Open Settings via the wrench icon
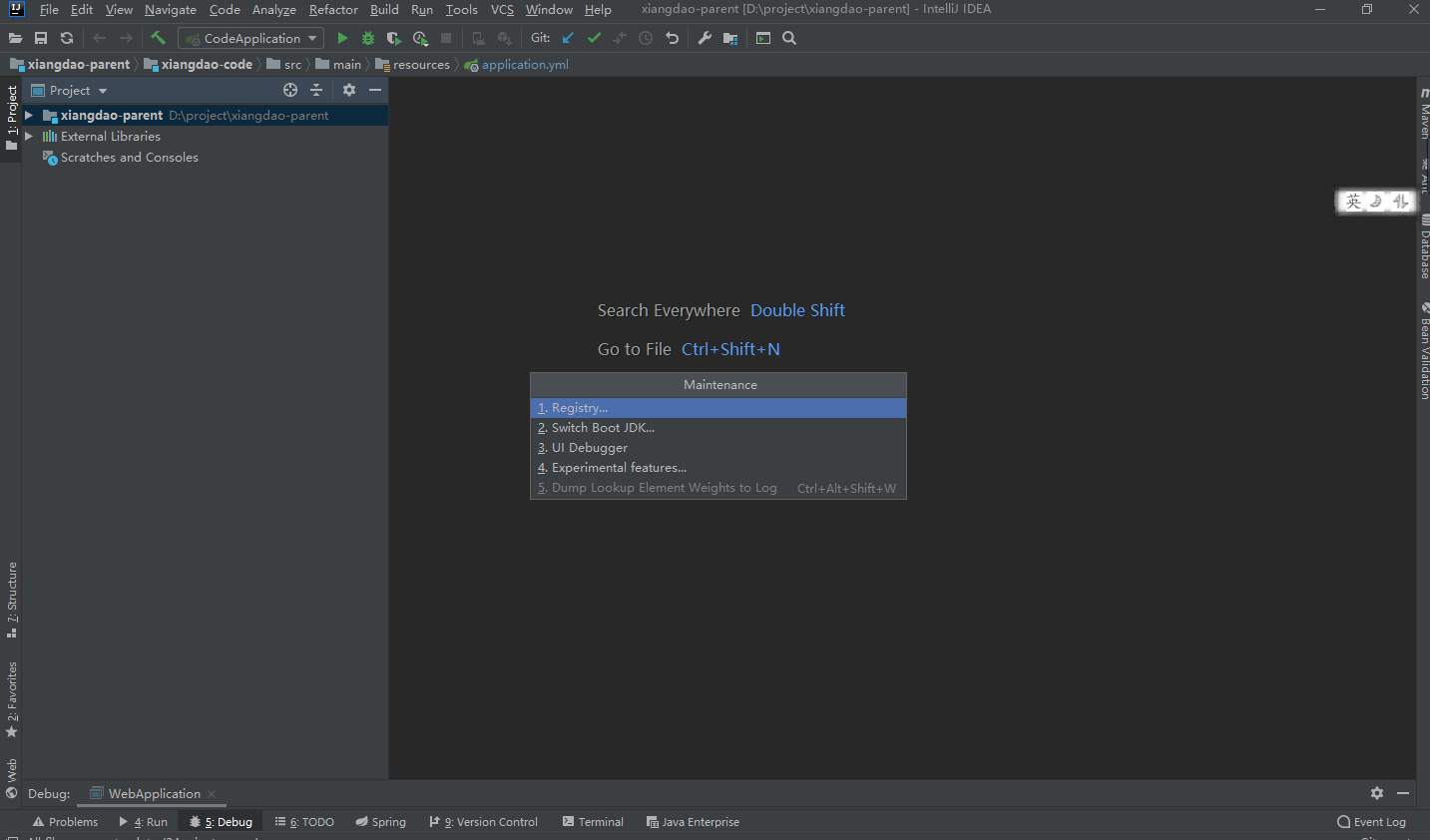The image size is (1430, 840). pos(705,38)
